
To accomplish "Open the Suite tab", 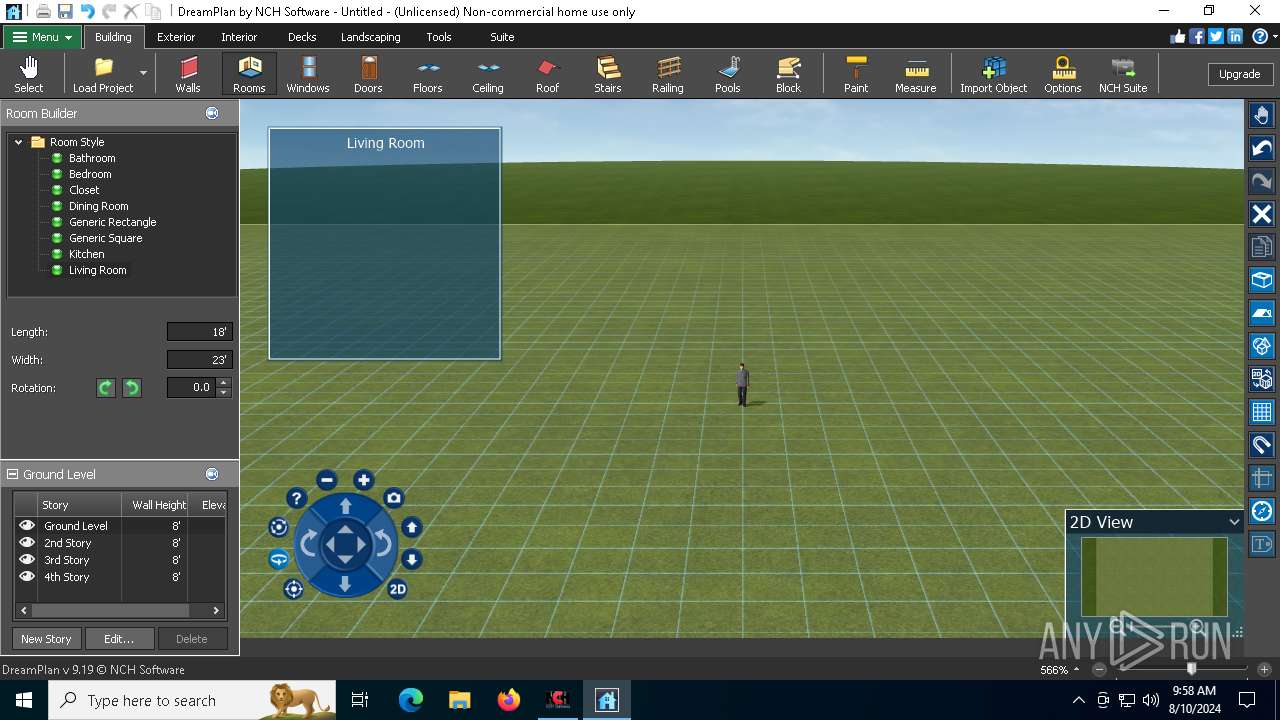I will click(502, 37).
